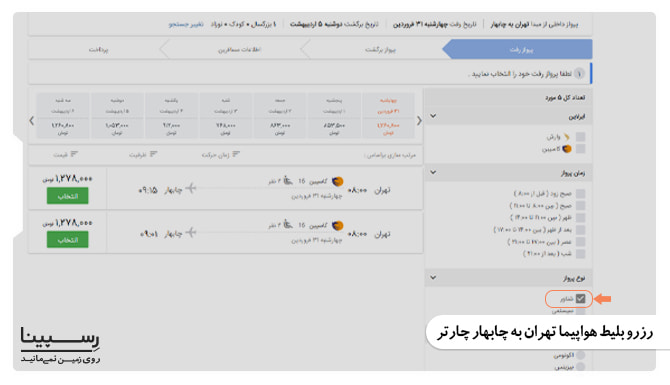670x385 pixels.
Task: Check the noon 11:00 to 14:00 filter
Action: coord(580,217)
